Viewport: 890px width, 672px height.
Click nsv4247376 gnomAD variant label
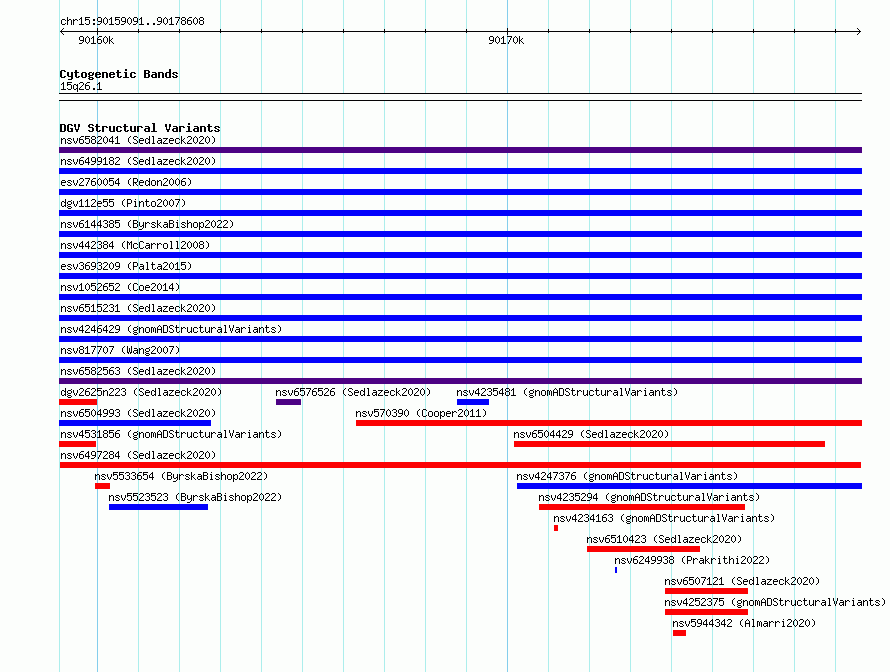[x=627, y=476]
